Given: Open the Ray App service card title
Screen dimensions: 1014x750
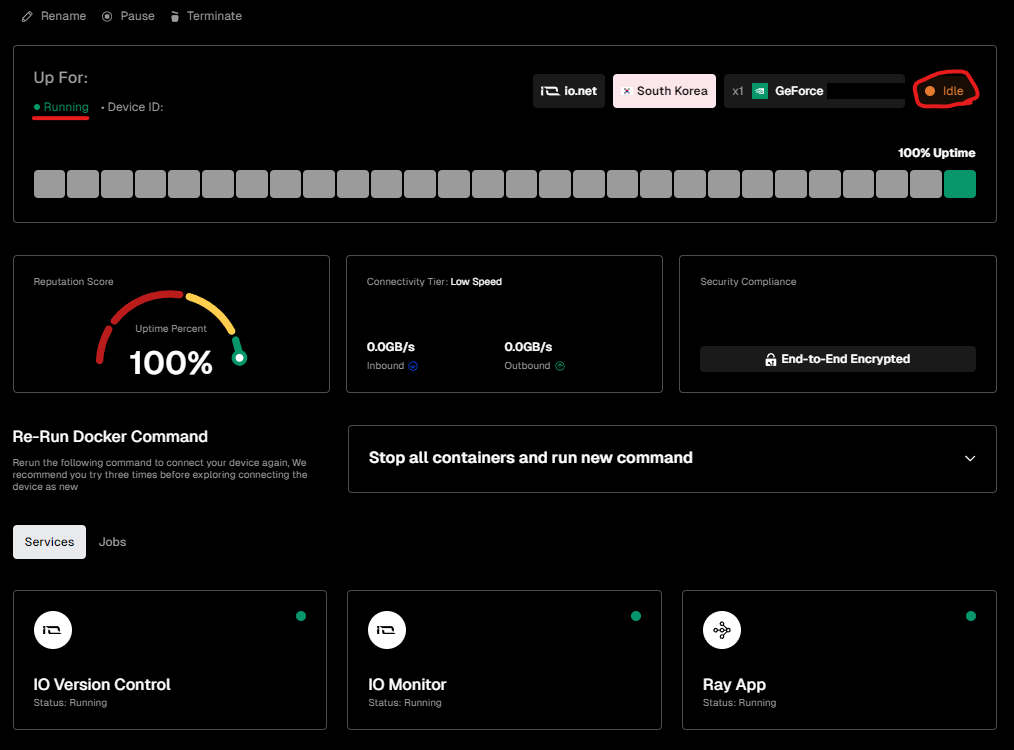Looking at the screenshot, I should tap(734, 685).
